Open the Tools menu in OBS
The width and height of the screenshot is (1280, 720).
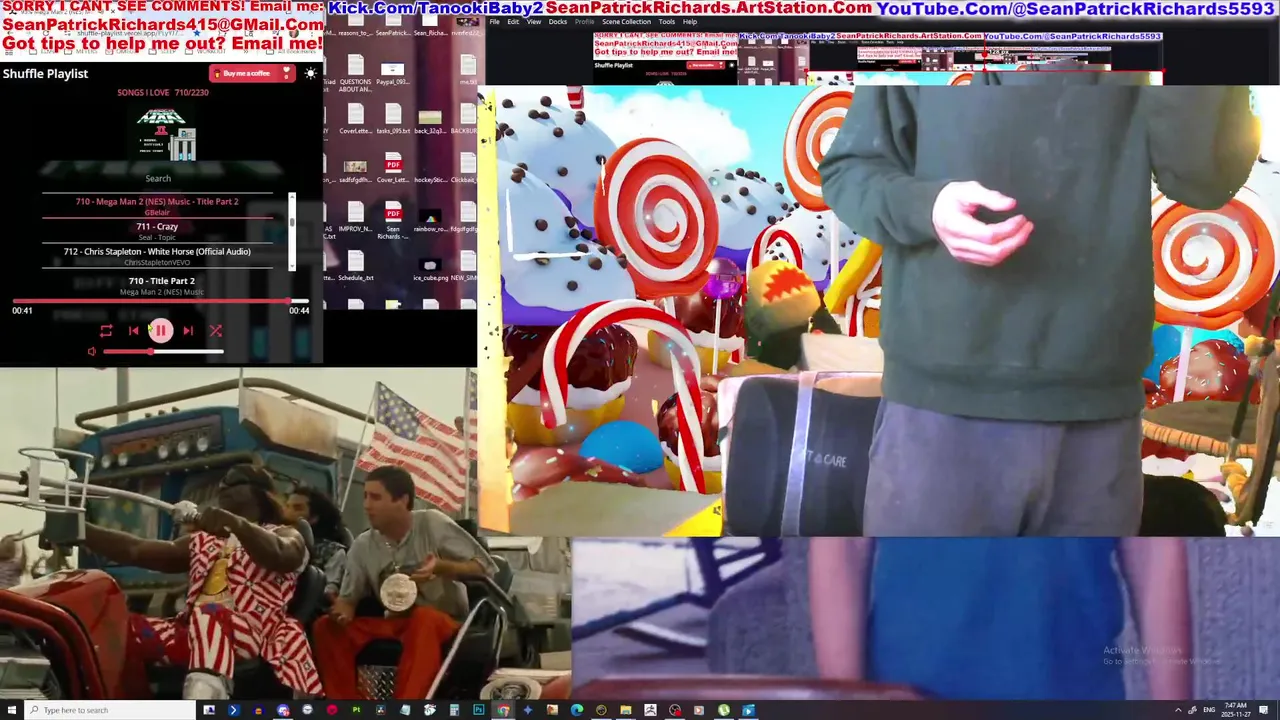pyautogui.click(x=666, y=21)
